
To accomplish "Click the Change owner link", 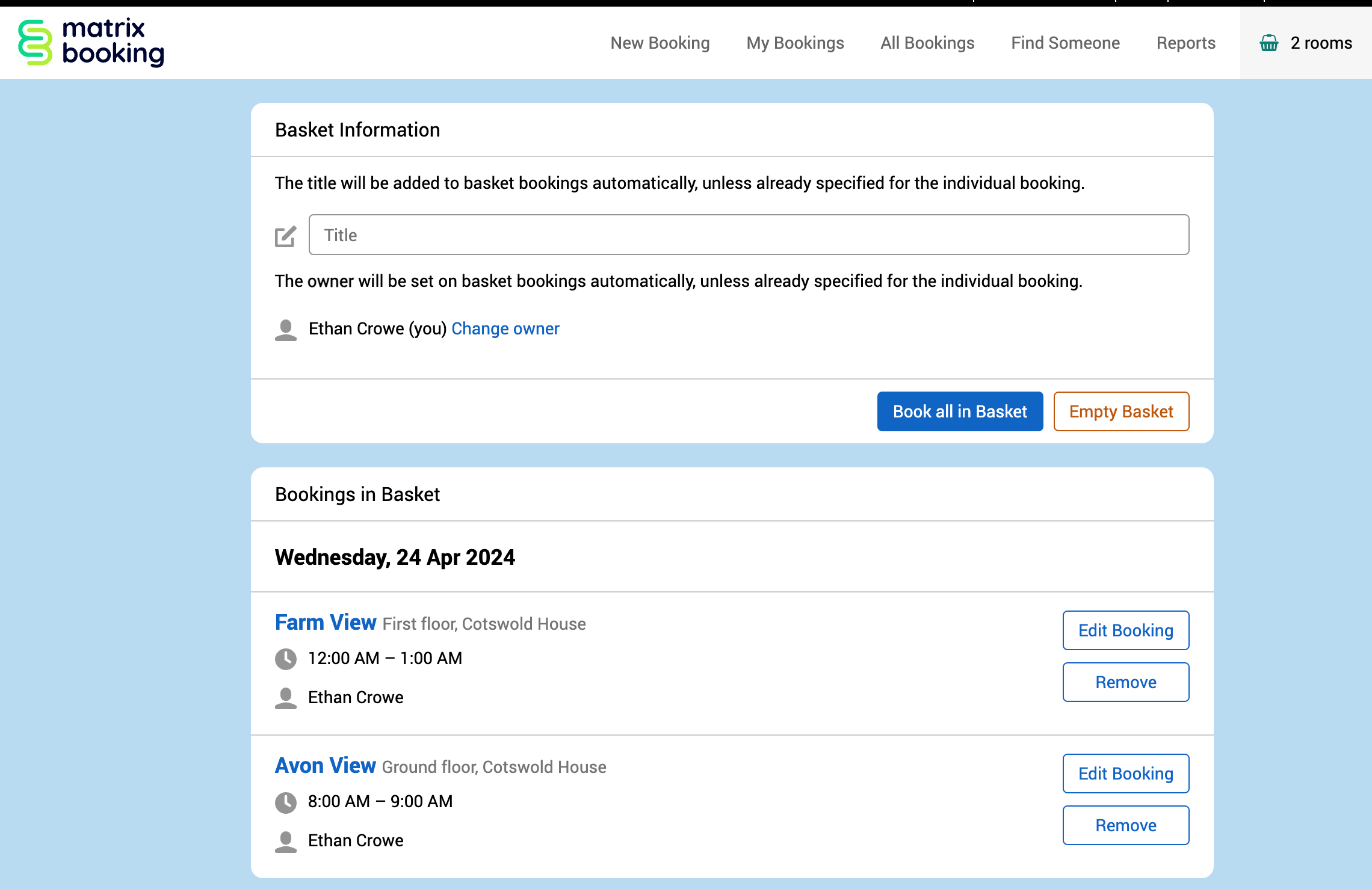I will (x=505, y=328).
